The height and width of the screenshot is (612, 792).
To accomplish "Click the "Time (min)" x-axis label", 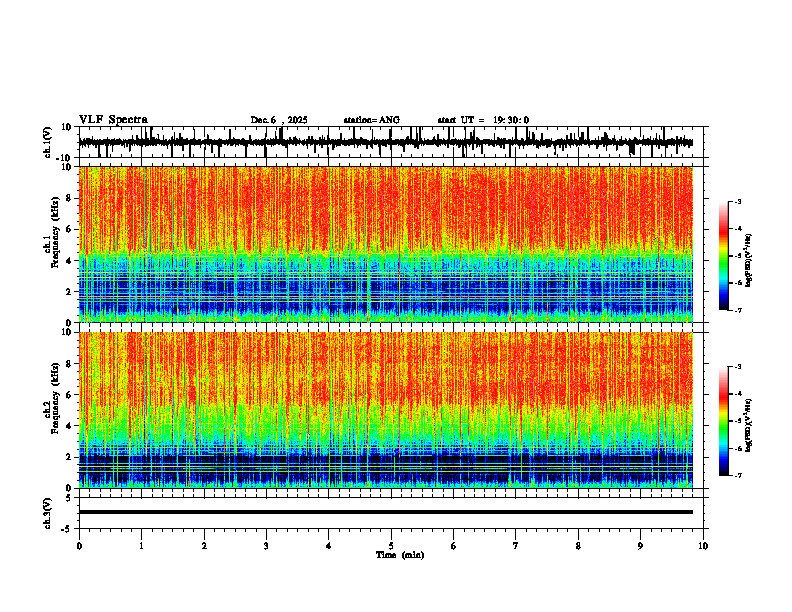I will [x=400, y=555].
